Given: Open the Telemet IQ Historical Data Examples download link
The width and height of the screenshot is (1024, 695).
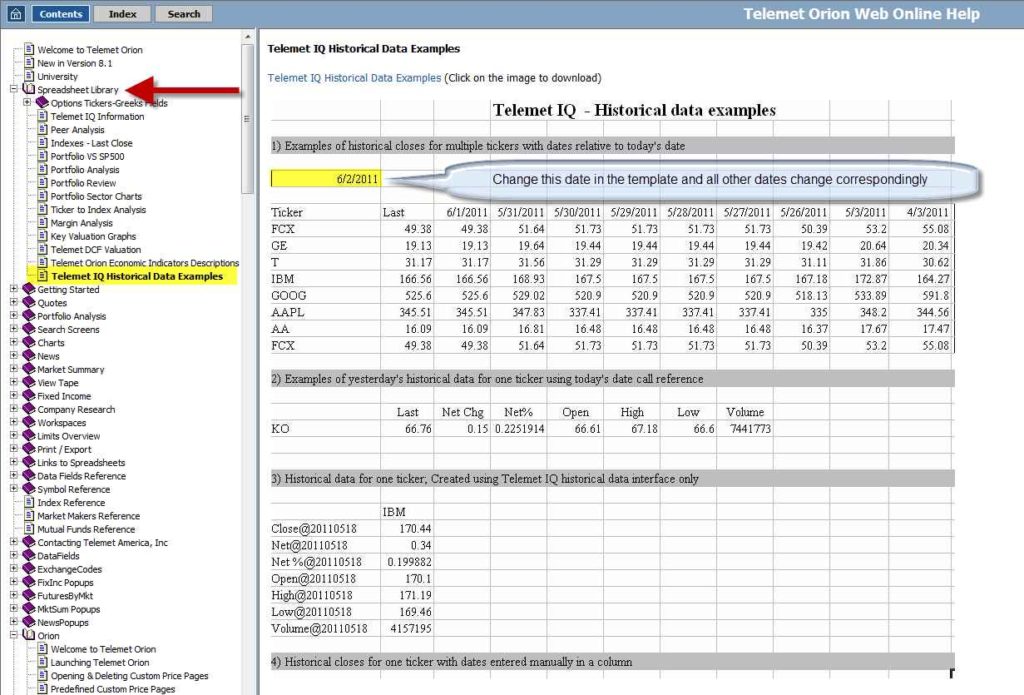Looking at the screenshot, I should coord(354,78).
